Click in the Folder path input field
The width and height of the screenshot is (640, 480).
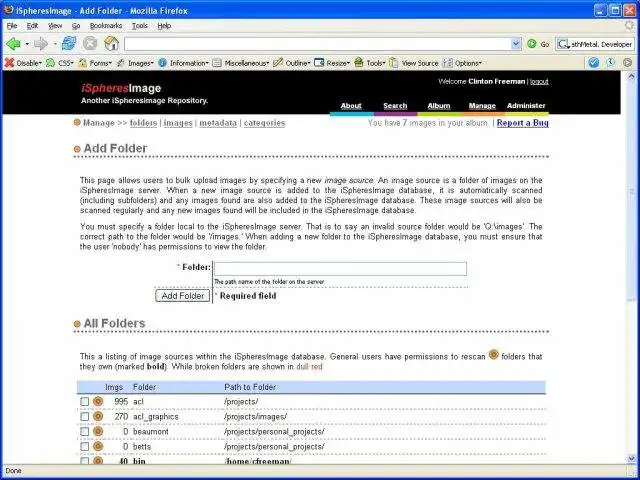pos(340,269)
